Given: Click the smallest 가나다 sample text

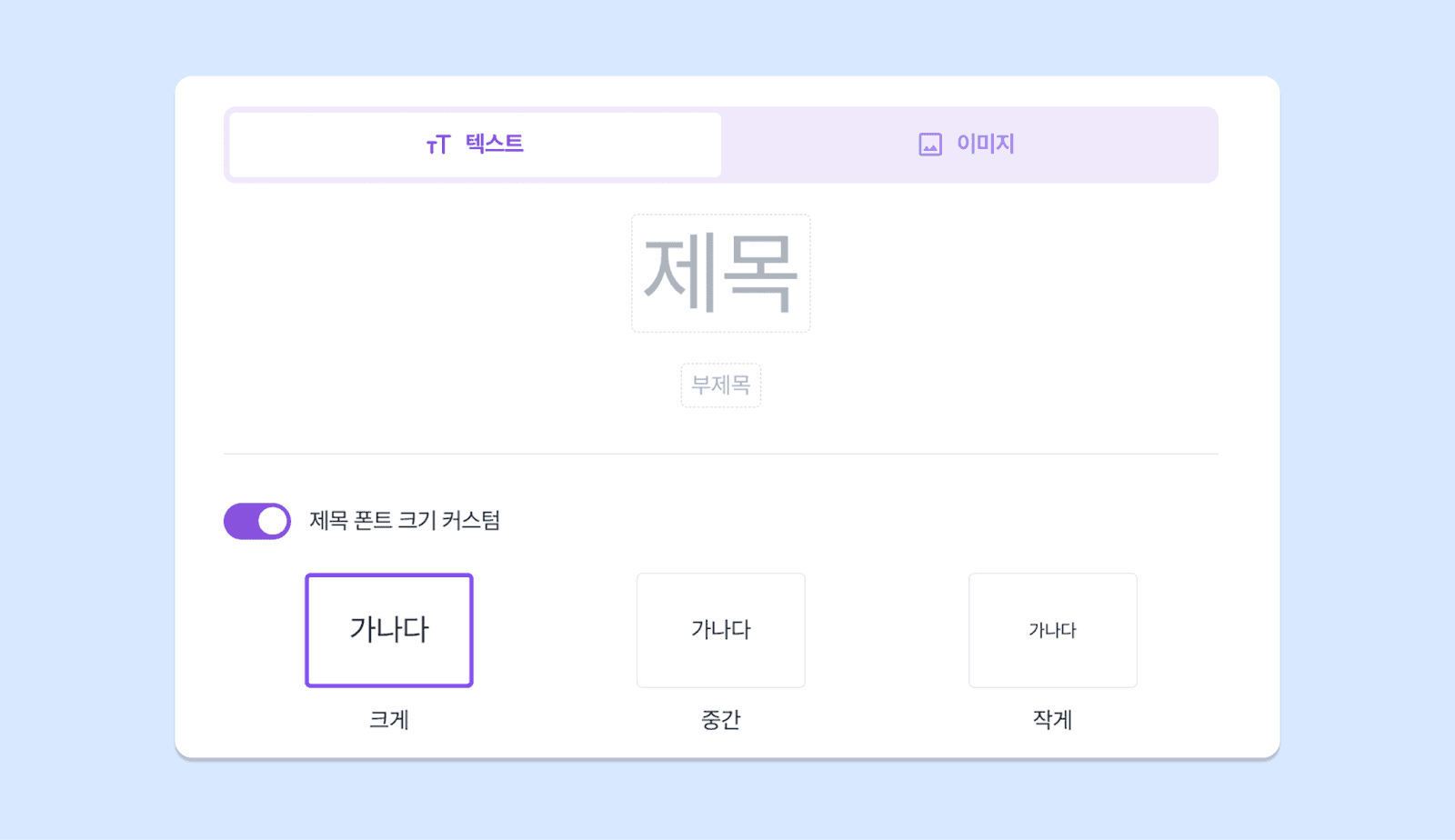Looking at the screenshot, I should tap(1053, 630).
